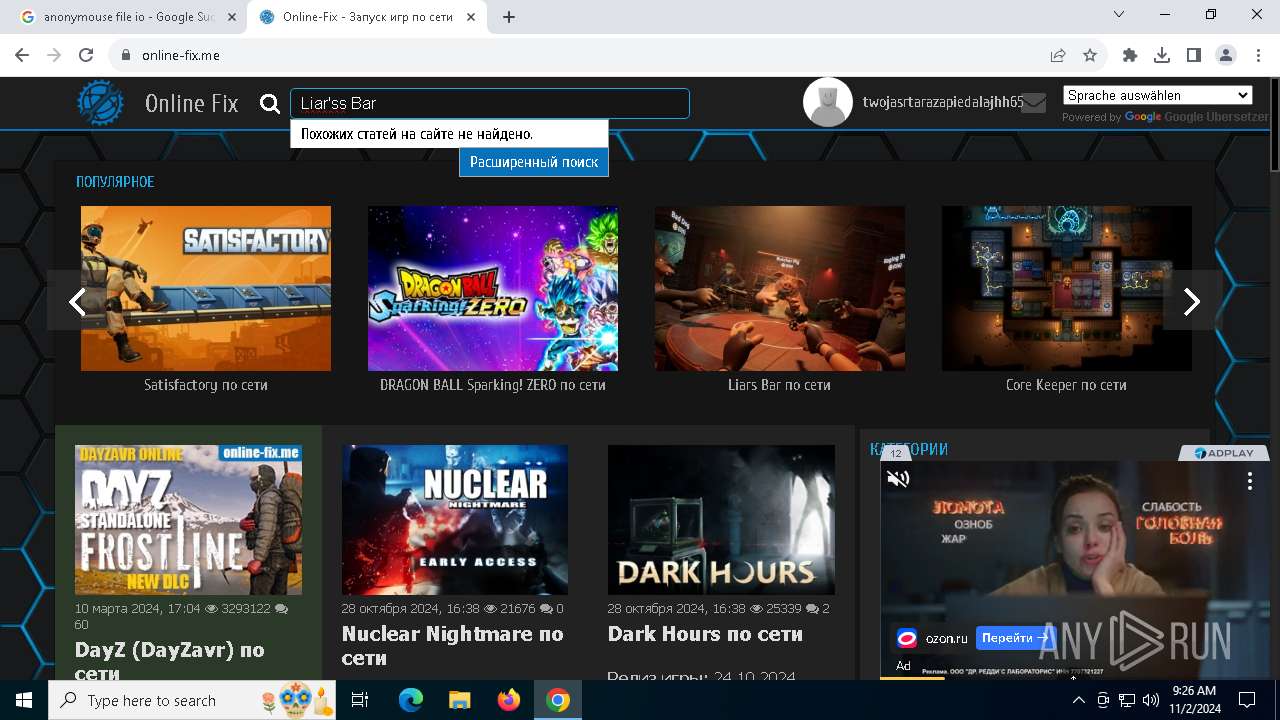Unmute the ad video
Screen dimensions: 1280x720
[898, 479]
